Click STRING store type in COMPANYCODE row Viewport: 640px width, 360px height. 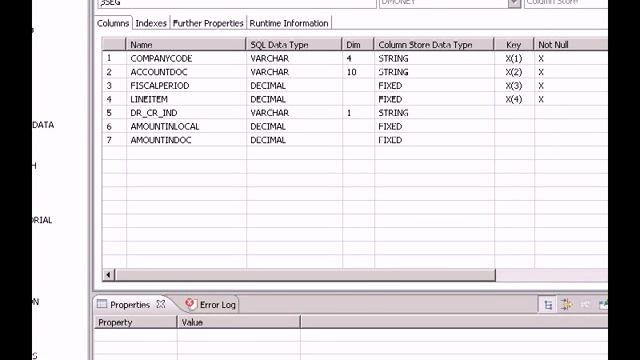point(393,58)
